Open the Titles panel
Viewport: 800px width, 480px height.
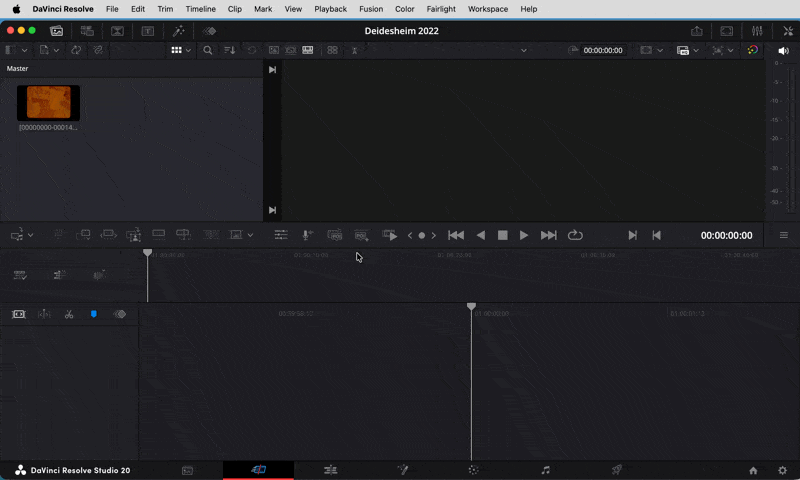(x=147, y=31)
